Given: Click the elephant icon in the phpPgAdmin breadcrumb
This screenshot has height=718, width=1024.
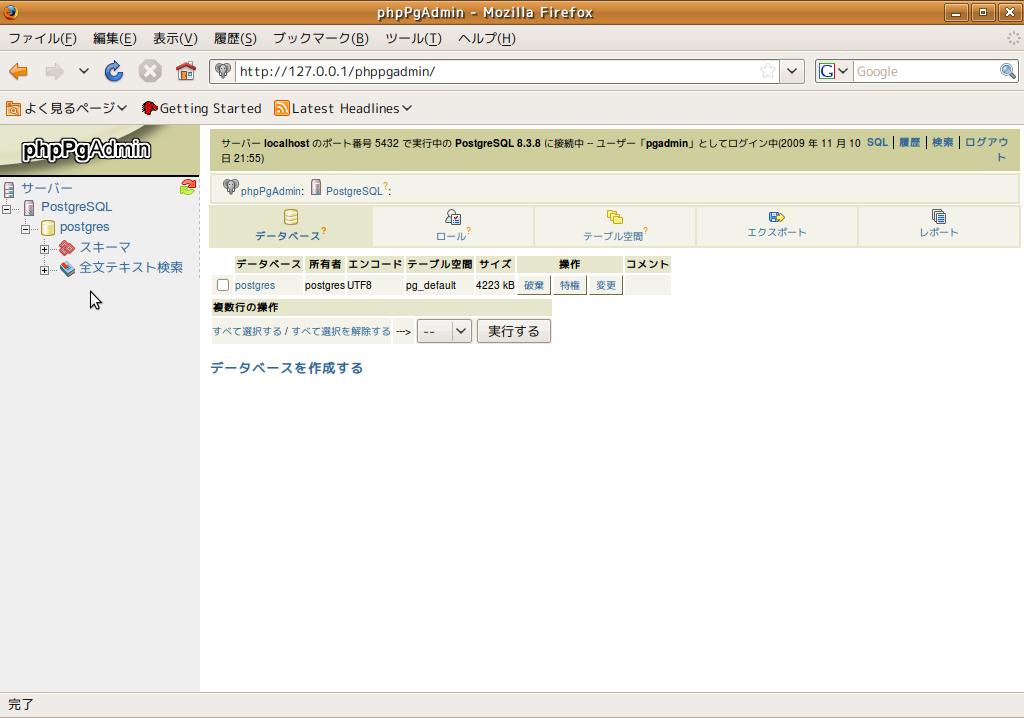Looking at the screenshot, I should tap(230, 186).
